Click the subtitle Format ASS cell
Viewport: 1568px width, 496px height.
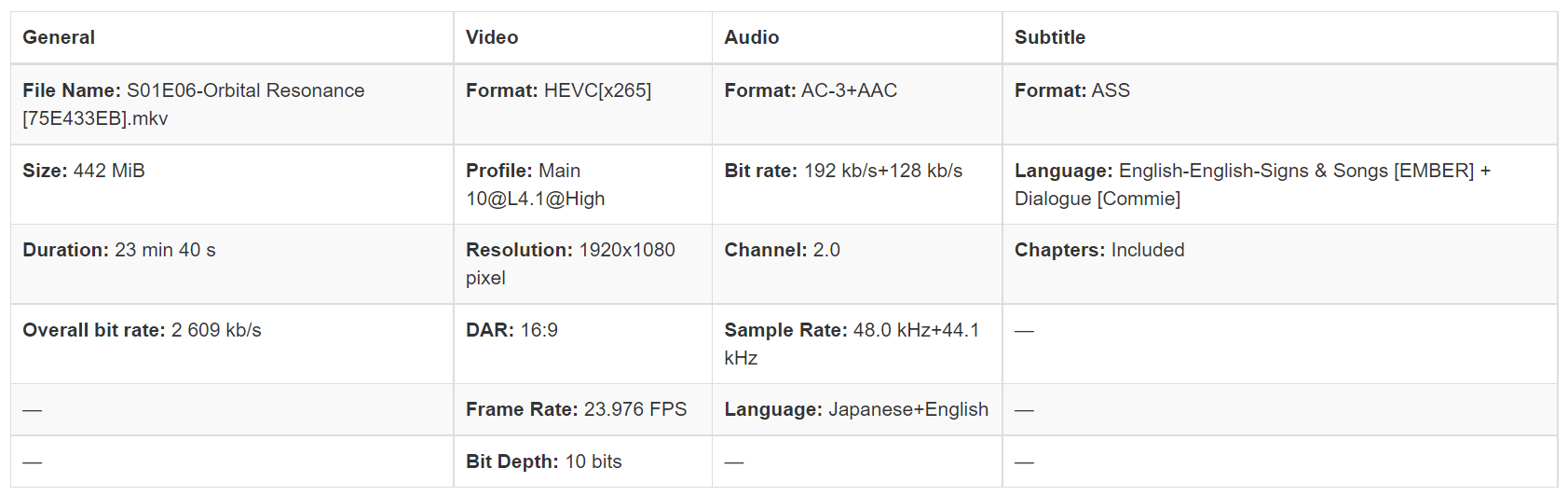pyautogui.click(x=1072, y=90)
